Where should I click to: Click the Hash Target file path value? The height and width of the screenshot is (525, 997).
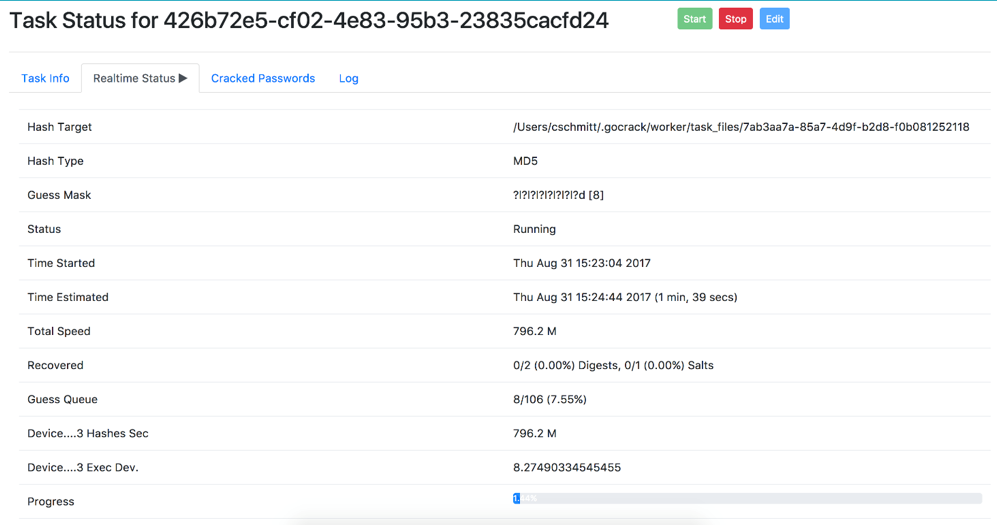pos(740,127)
